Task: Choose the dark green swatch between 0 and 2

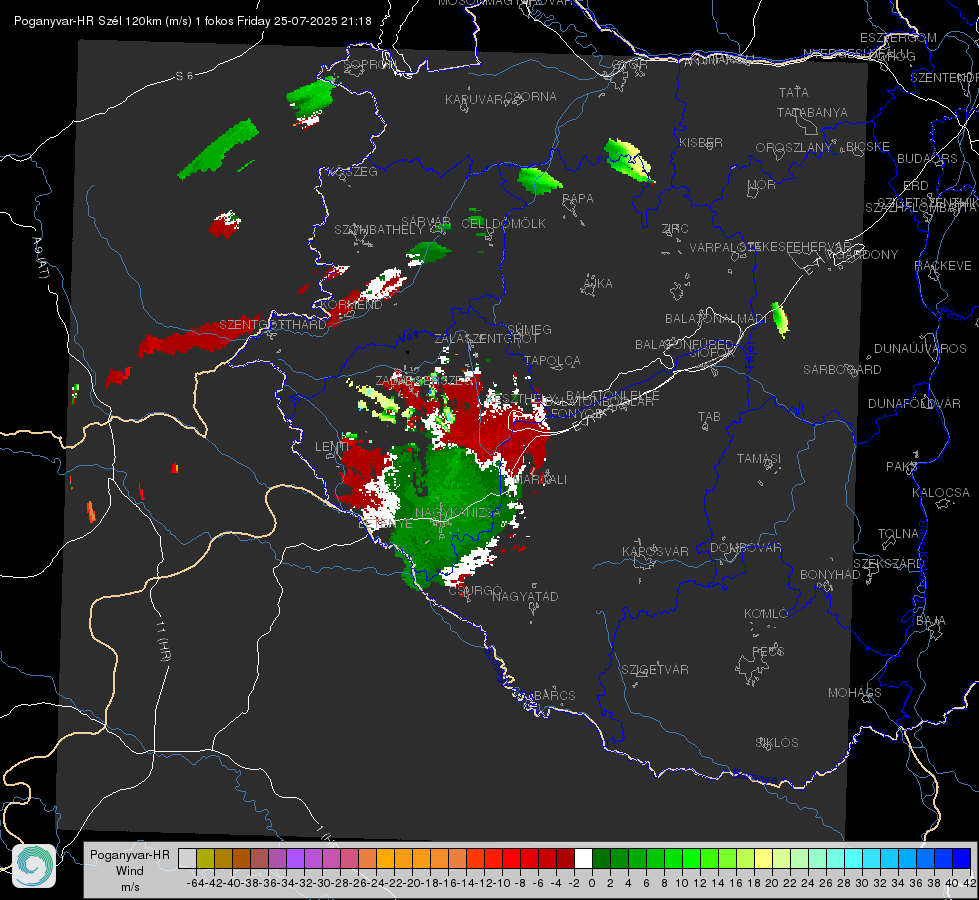Action: (601, 859)
